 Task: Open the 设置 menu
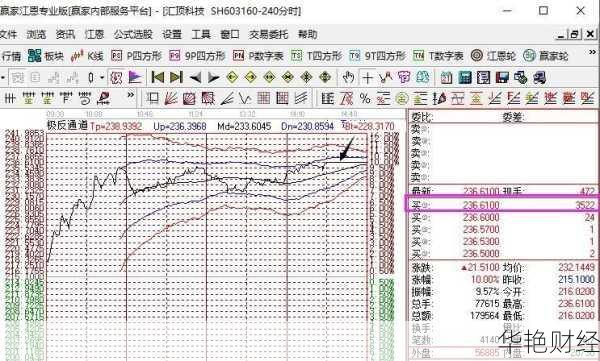[172, 34]
